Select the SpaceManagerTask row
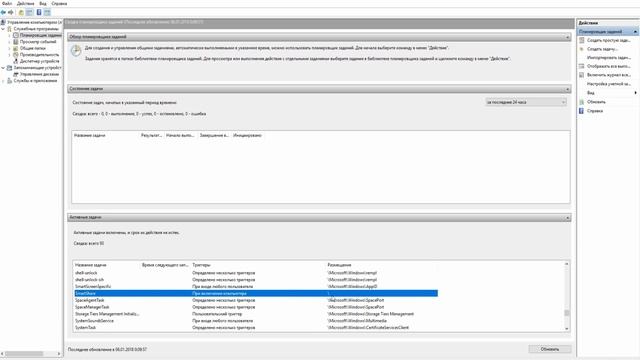Screen dimensions: 640x360 click(256, 307)
